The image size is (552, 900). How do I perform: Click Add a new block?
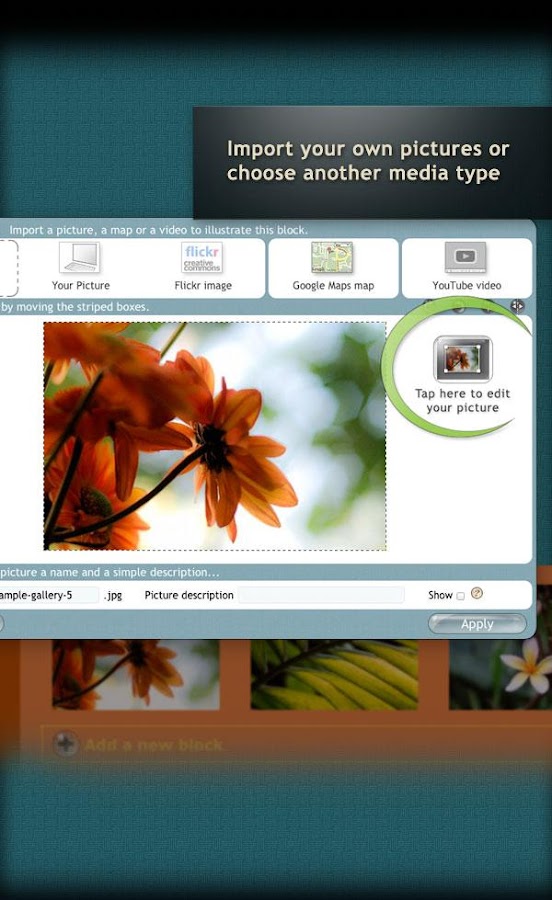[x=154, y=745]
